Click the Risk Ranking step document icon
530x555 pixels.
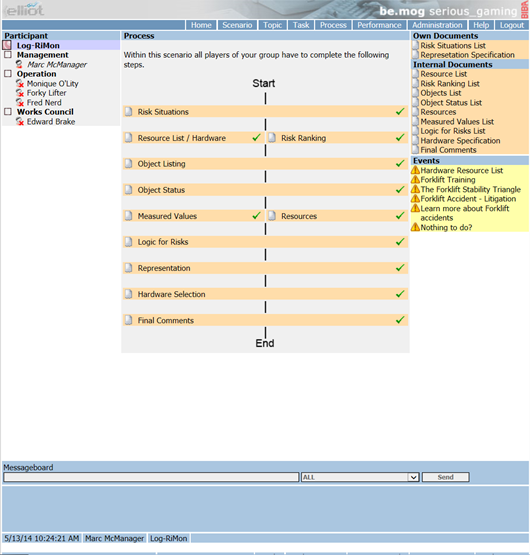272,138
